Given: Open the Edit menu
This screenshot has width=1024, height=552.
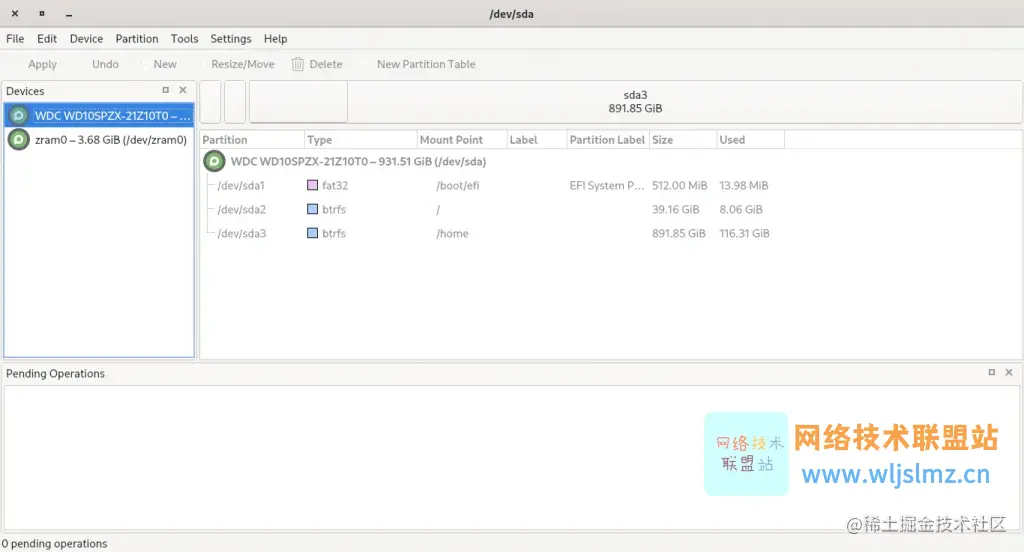Looking at the screenshot, I should tap(46, 39).
